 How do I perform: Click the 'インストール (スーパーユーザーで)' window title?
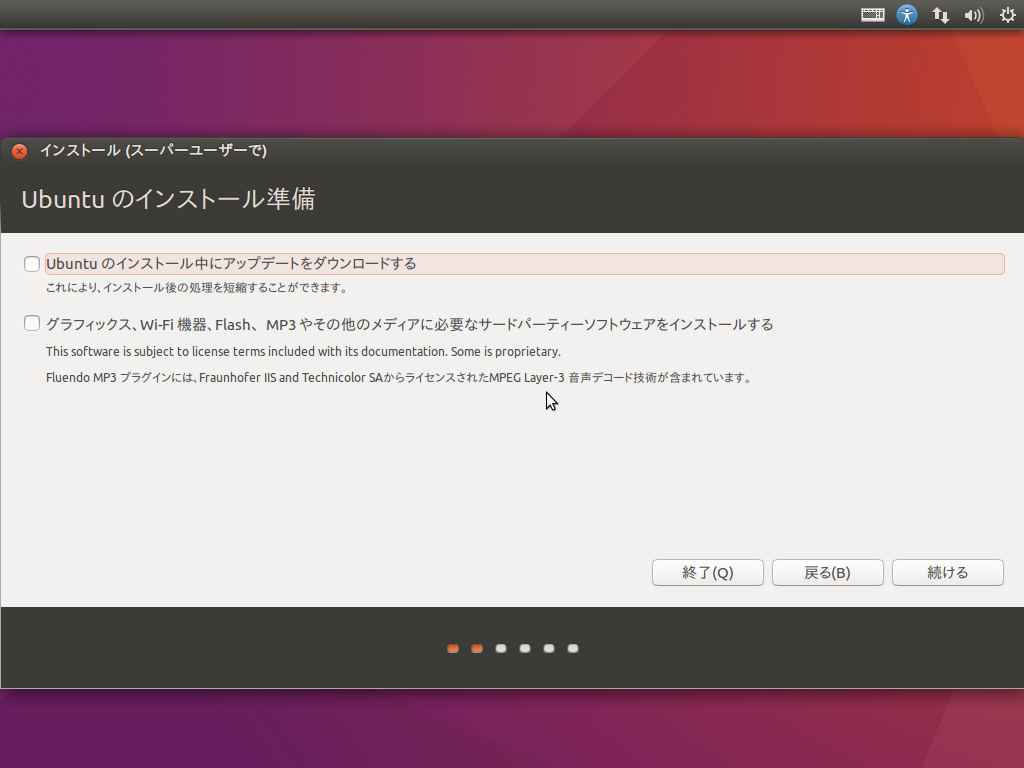tap(153, 151)
